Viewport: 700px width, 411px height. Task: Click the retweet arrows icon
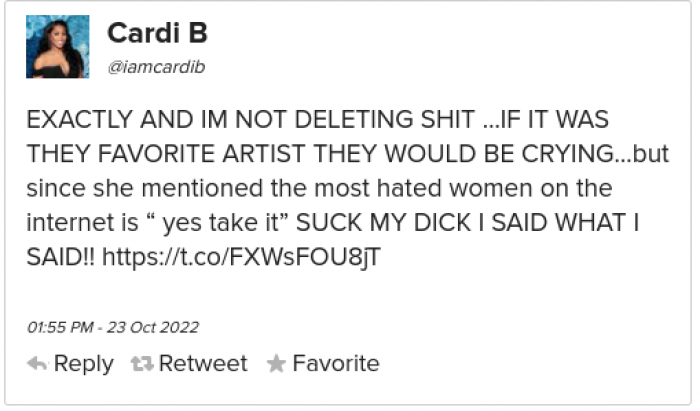pyautogui.click(x=142, y=364)
